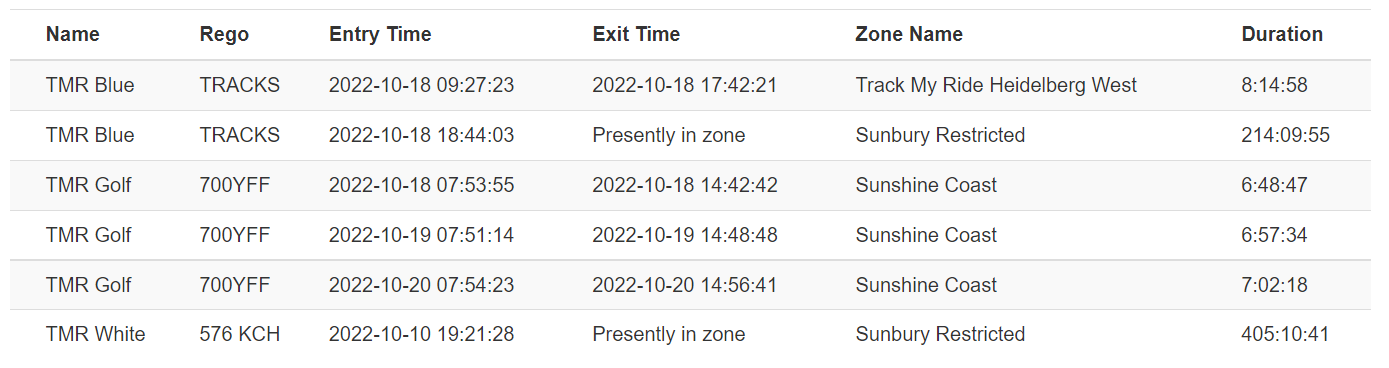1389x368 pixels.
Task: Click duration value 214:09:55
Action: 1285,135
